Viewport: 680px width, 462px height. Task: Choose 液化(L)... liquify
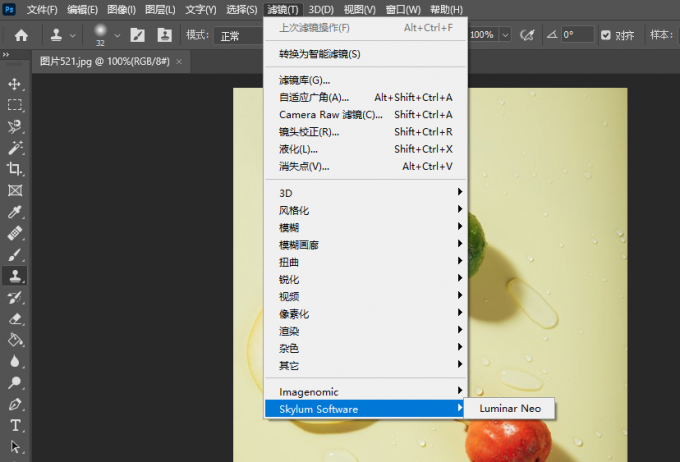365,149
